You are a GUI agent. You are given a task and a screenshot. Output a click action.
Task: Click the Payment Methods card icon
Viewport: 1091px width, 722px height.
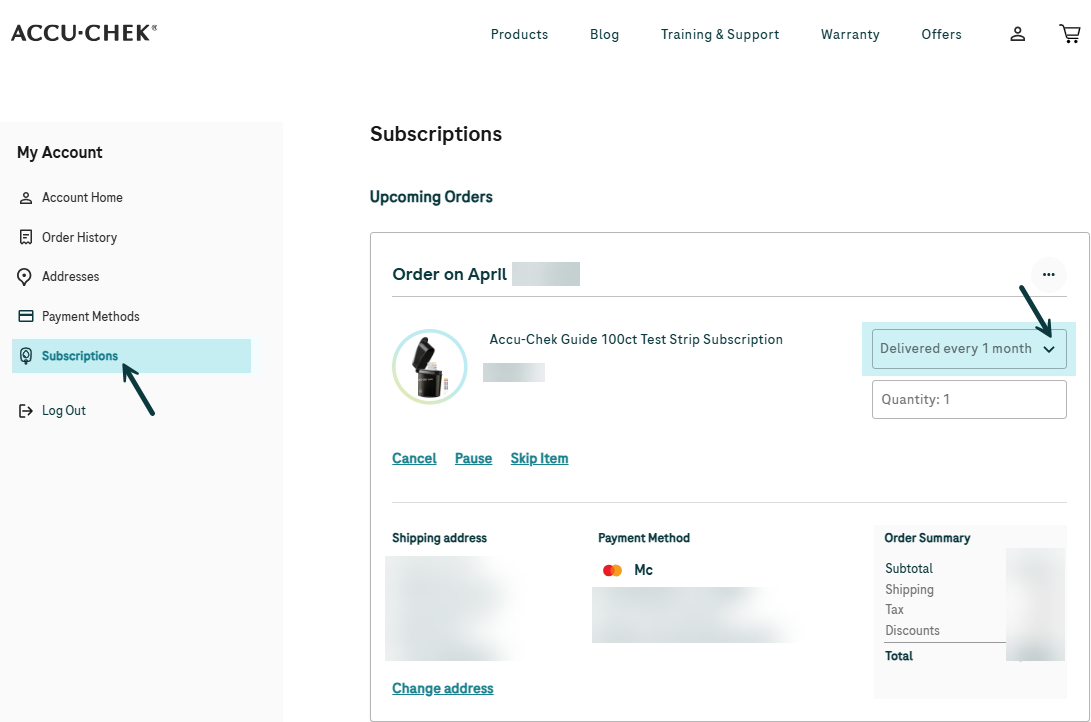coord(26,316)
